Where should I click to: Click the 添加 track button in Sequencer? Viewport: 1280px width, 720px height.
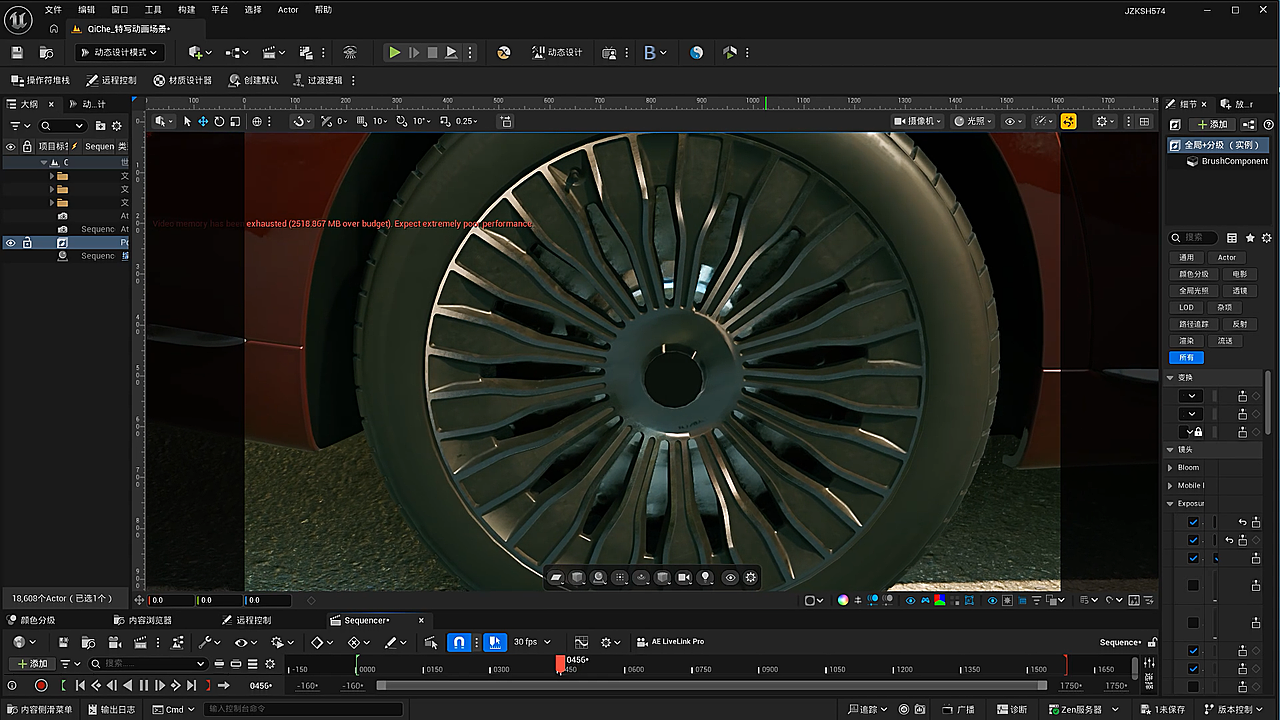[31, 663]
